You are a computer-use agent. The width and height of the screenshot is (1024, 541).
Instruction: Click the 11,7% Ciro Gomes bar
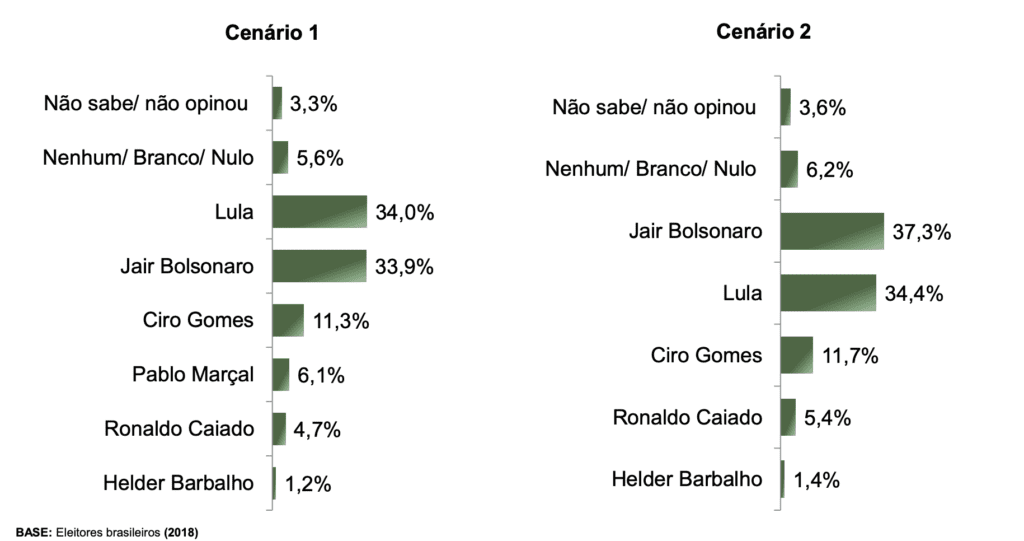coord(797,355)
